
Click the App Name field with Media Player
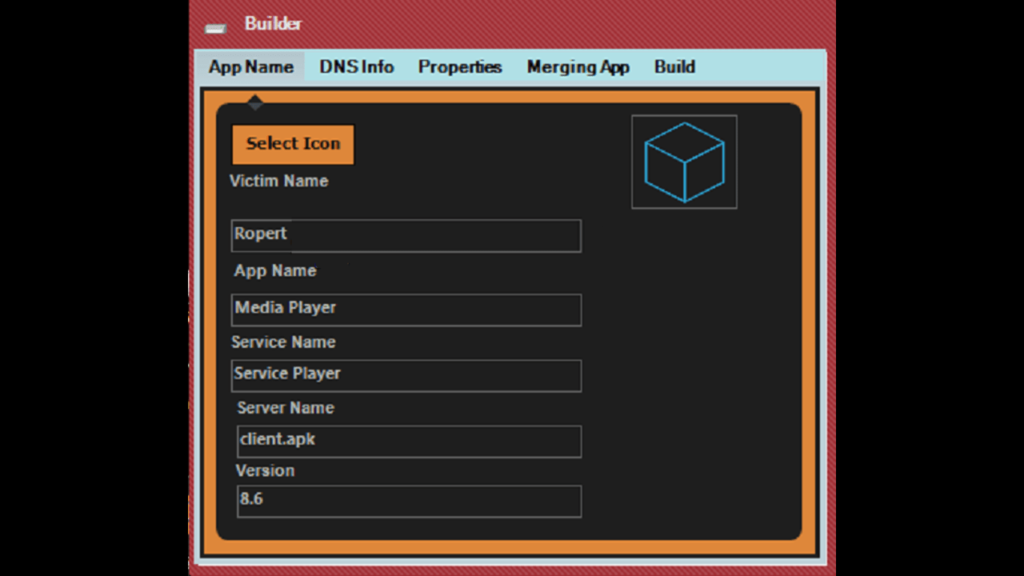click(x=406, y=310)
